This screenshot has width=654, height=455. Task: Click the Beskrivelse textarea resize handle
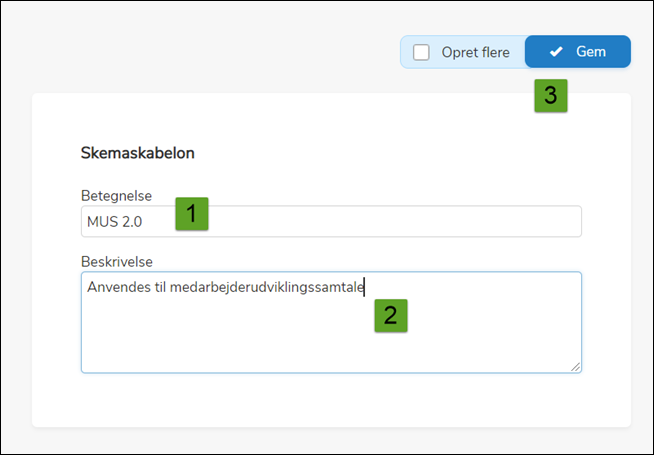click(575, 366)
